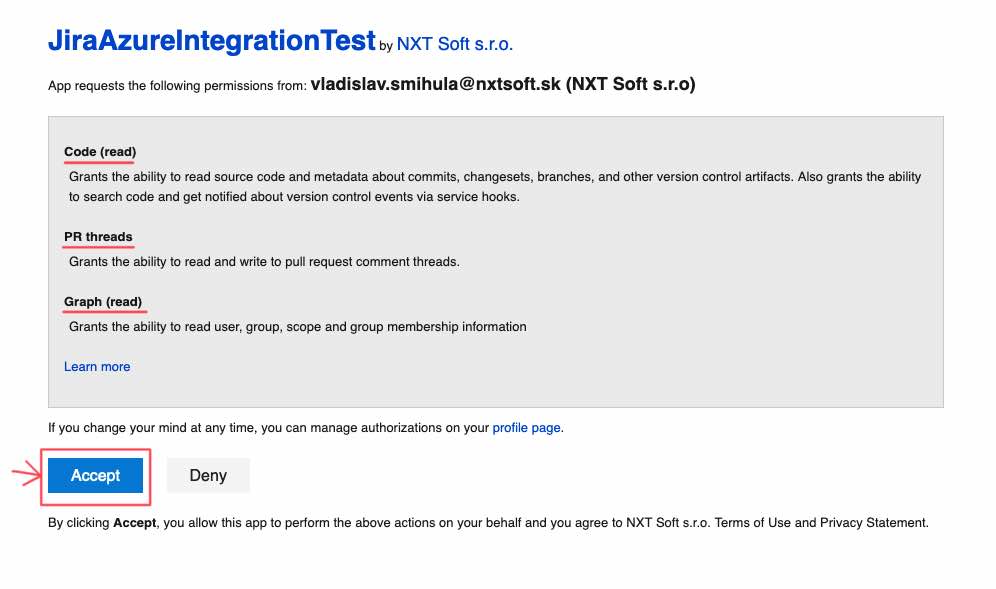Select the PR threads permission heading
This screenshot has width=996, height=589.
tap(98, 237)
